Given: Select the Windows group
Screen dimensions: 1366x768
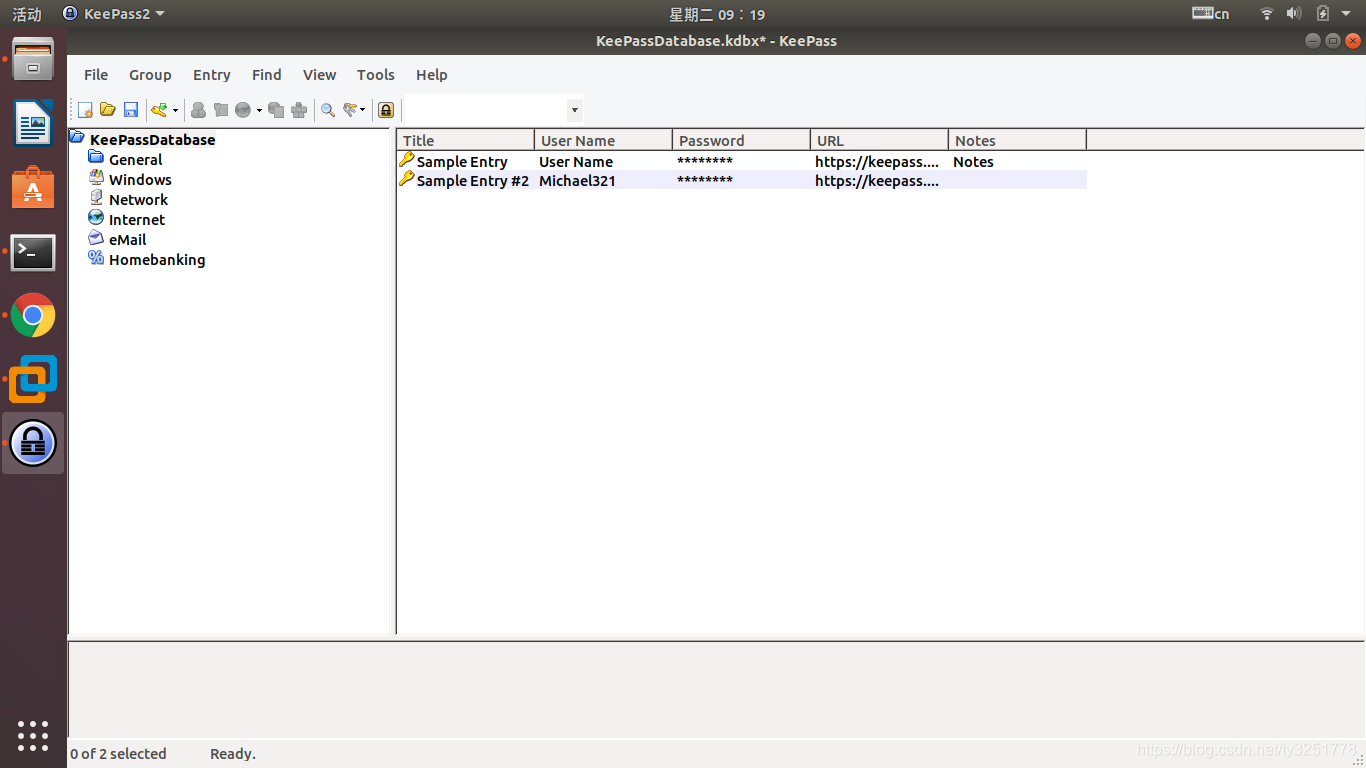Looking at the screenshot, I should click(x=140, y=180).
